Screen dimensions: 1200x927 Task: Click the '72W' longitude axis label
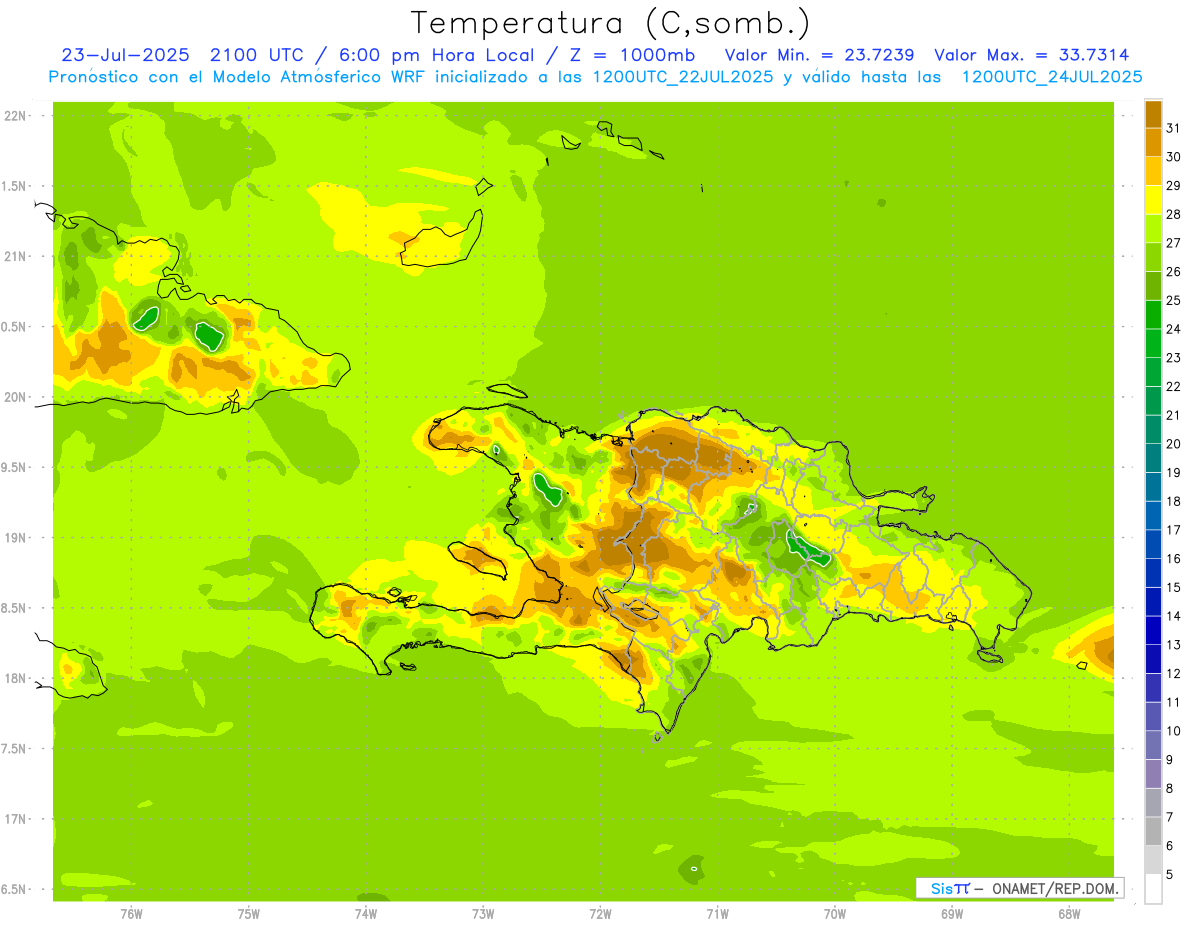pyautogui.click(x=600, y=914)
